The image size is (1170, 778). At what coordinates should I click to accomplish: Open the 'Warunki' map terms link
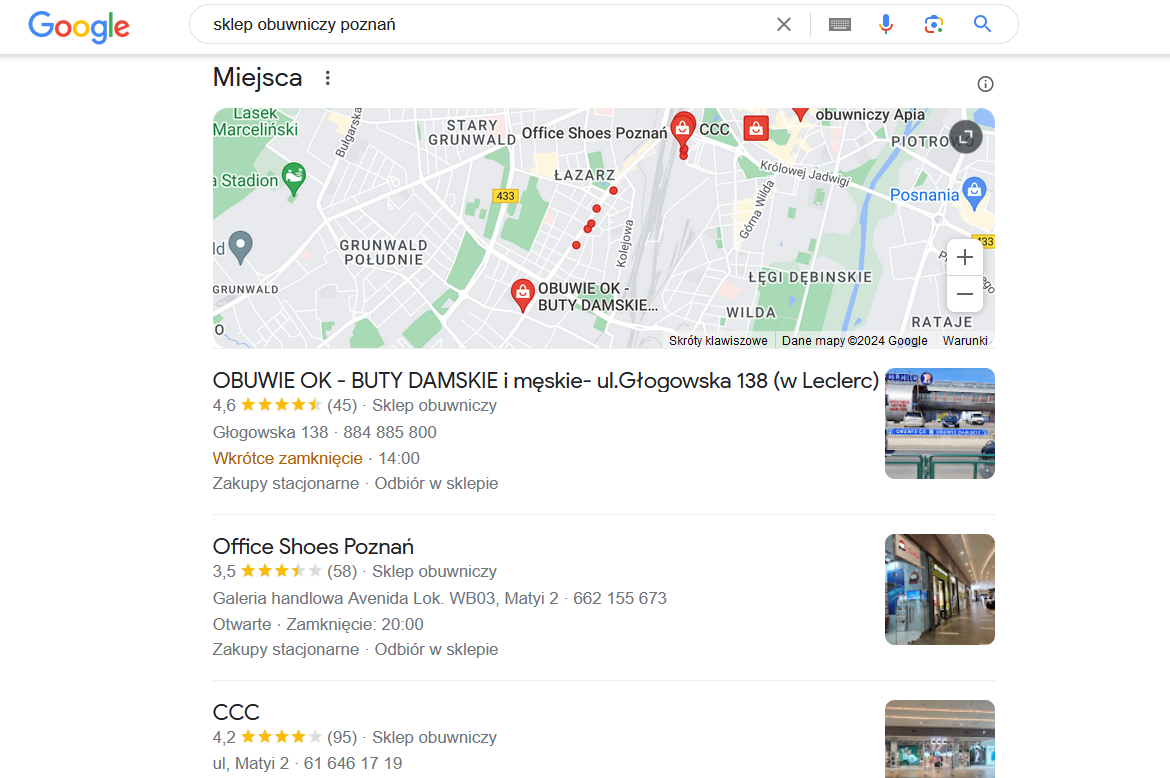coord(965,341)
